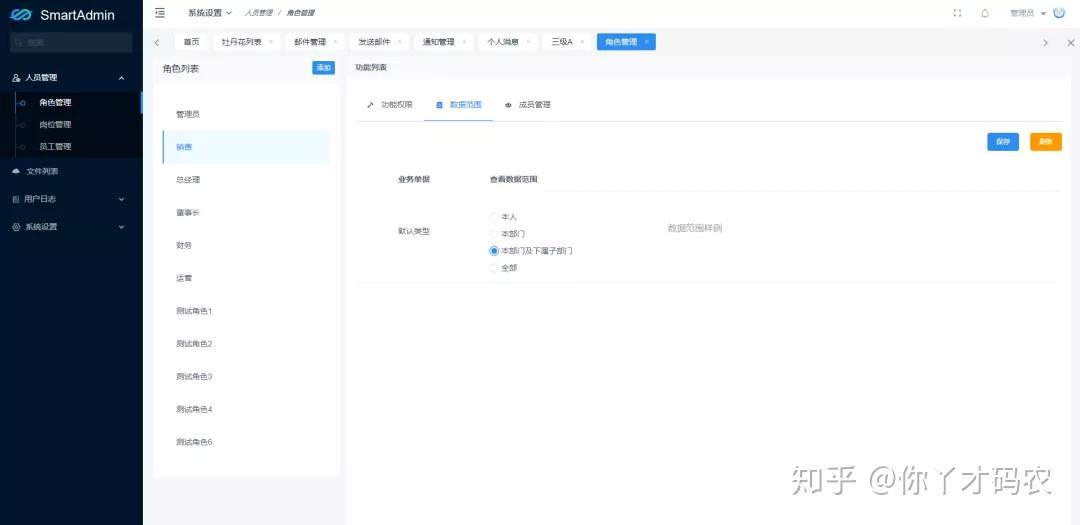The image size is (1080, 525).
Task: Select the 管理员 role
Action: coord(246,114)
